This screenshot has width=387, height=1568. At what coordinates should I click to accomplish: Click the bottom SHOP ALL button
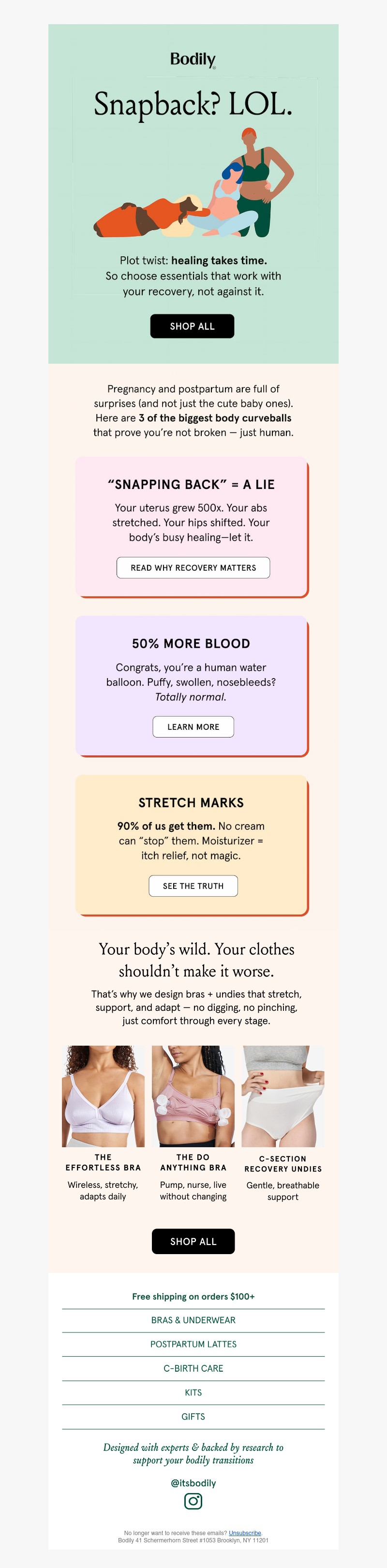tap(193, 1241)
